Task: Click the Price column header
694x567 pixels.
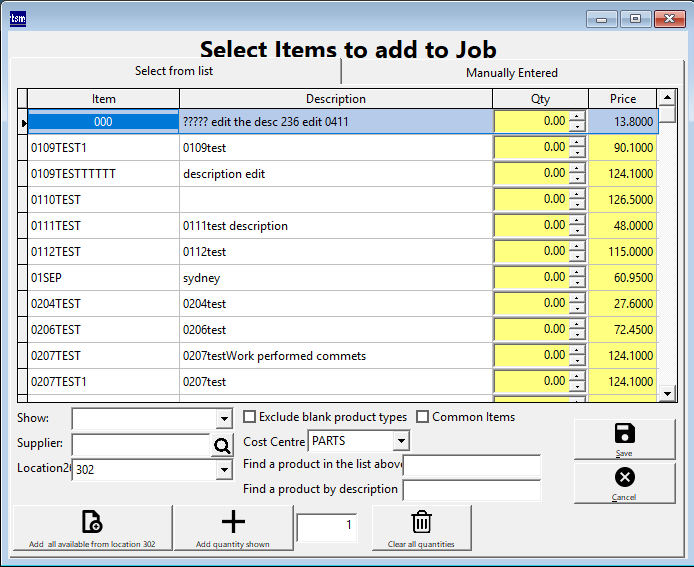Action: (622, 99)
